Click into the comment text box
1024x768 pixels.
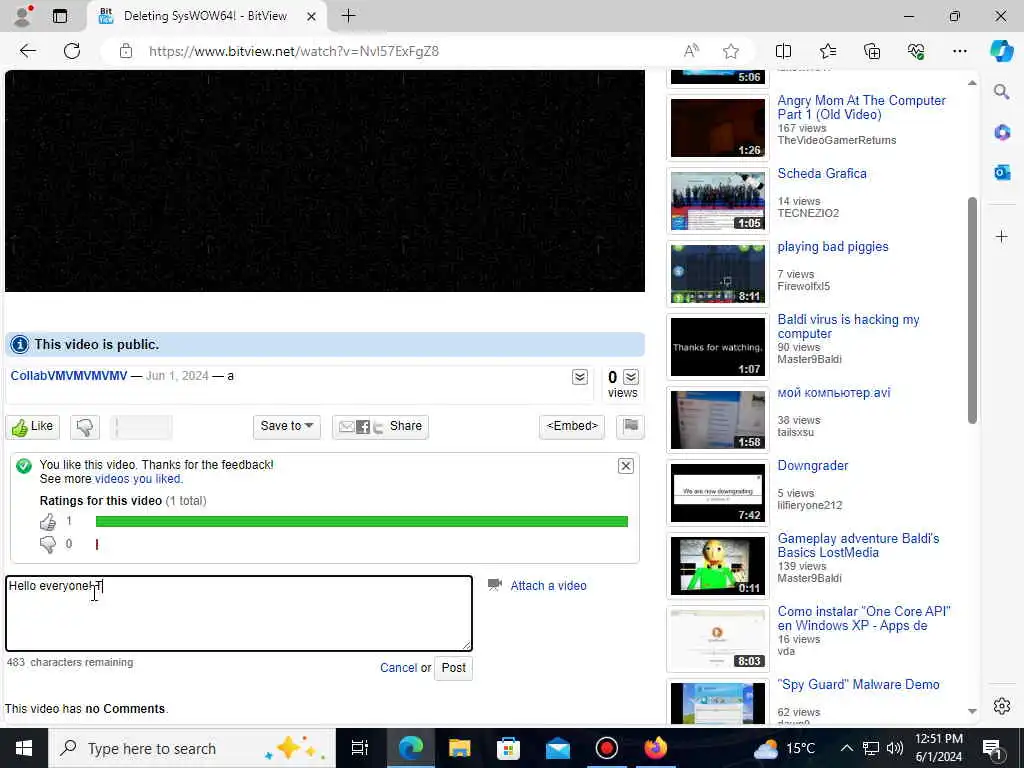[x=239, y=613]
